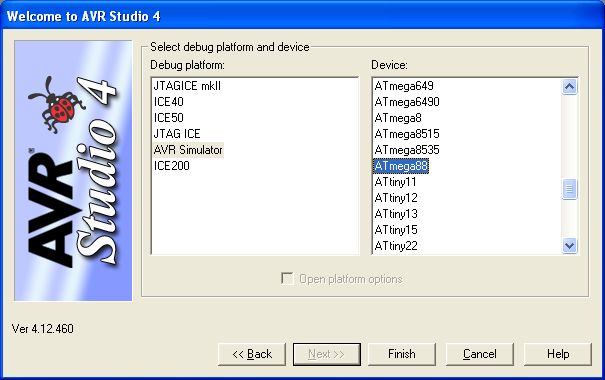Choose ICE200 from platform list
Image resolution: width=605 pixels, height=380 pixels.
coord(172,166)
